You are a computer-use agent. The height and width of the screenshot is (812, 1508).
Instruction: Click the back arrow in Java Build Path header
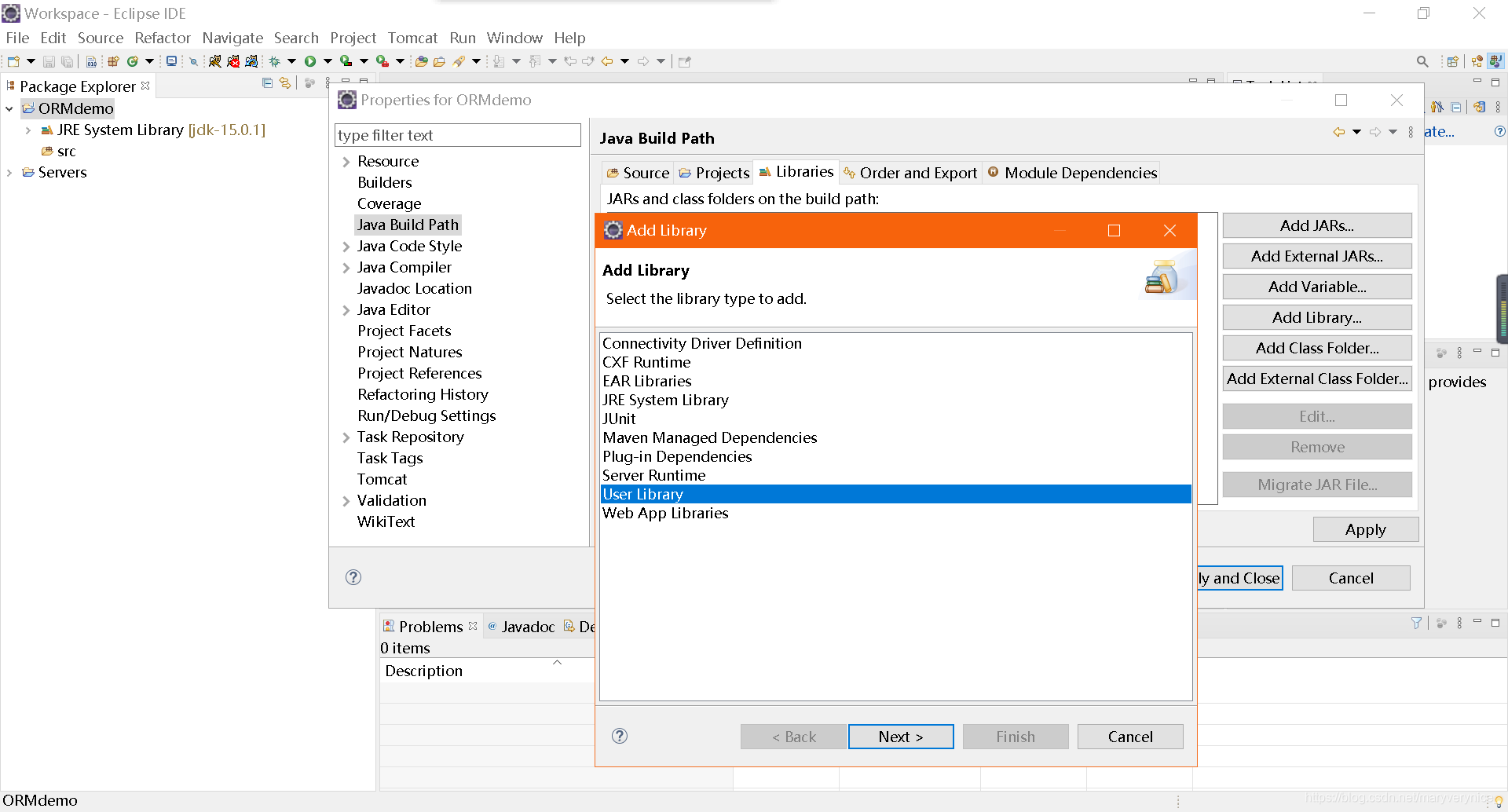1338,132
